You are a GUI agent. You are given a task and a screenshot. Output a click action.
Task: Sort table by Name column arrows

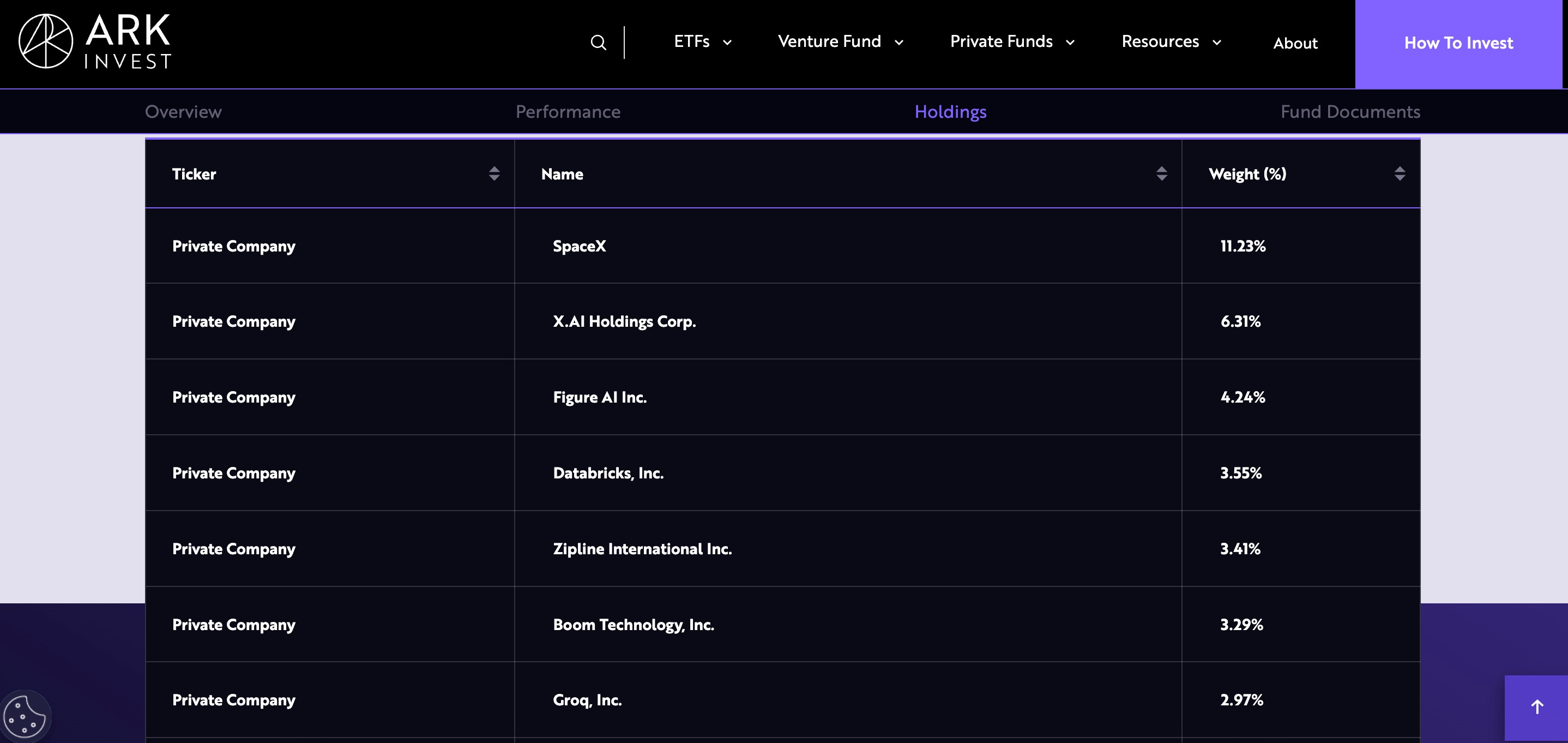pos(1161,174)
